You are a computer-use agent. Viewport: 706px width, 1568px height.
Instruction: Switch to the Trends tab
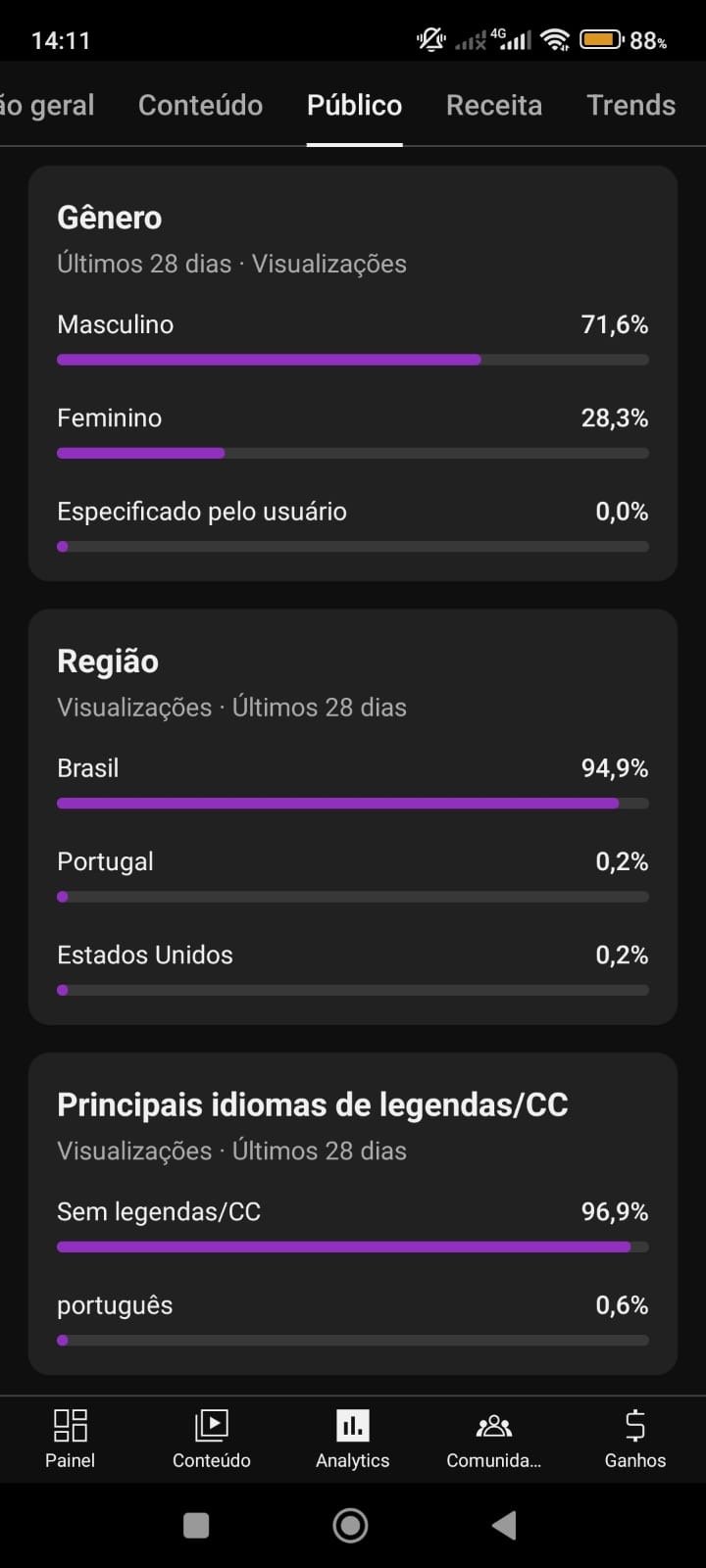tap(630, 106)
